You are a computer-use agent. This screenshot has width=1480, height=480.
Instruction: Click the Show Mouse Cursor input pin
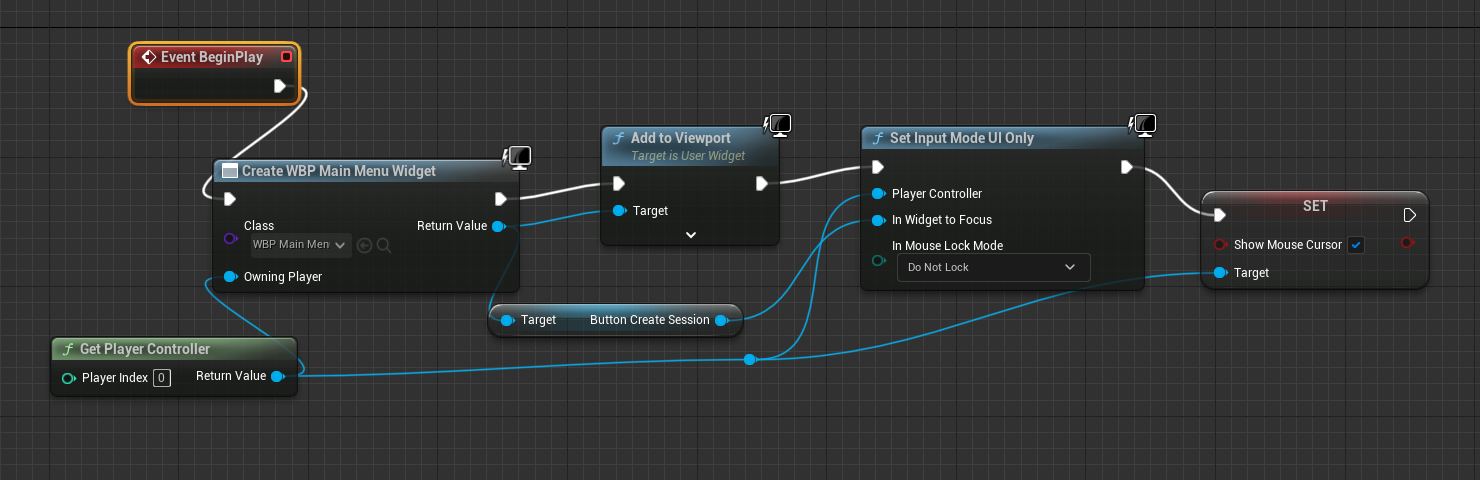click(1219, 244)
